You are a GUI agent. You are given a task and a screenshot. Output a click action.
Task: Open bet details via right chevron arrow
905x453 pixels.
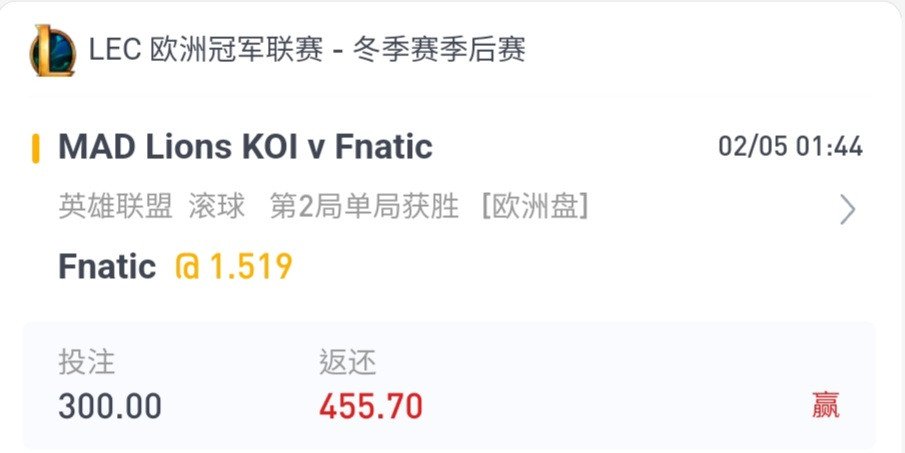pyautogui.click(x=847, y=209)
